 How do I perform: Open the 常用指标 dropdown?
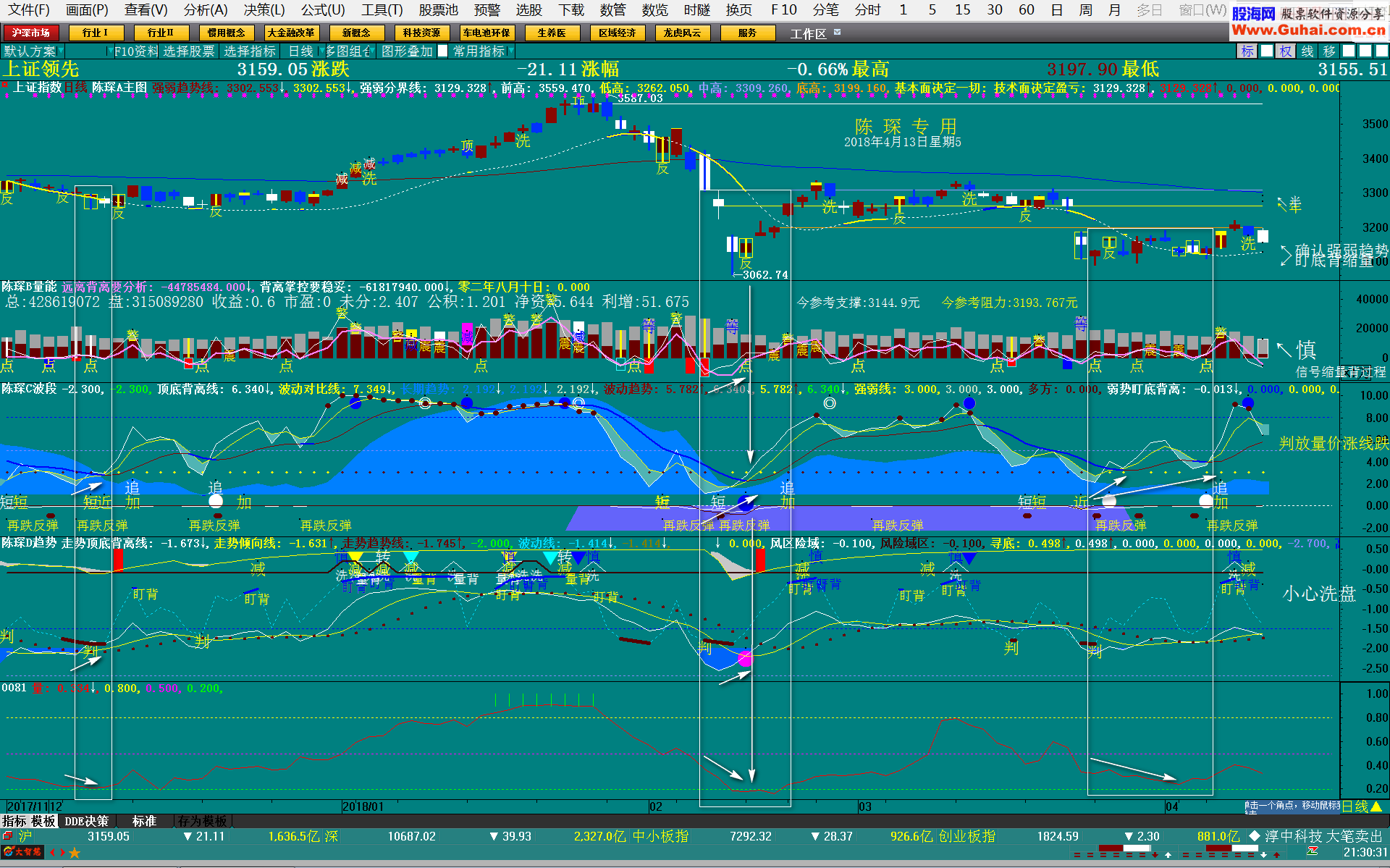tap(511, 51)
